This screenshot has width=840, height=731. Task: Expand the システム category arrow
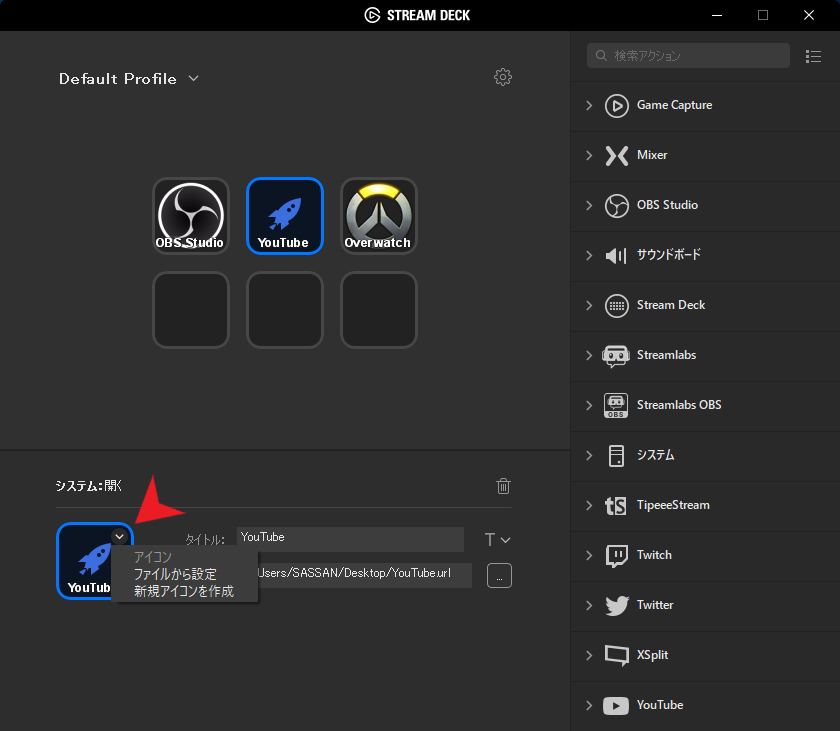589,456
